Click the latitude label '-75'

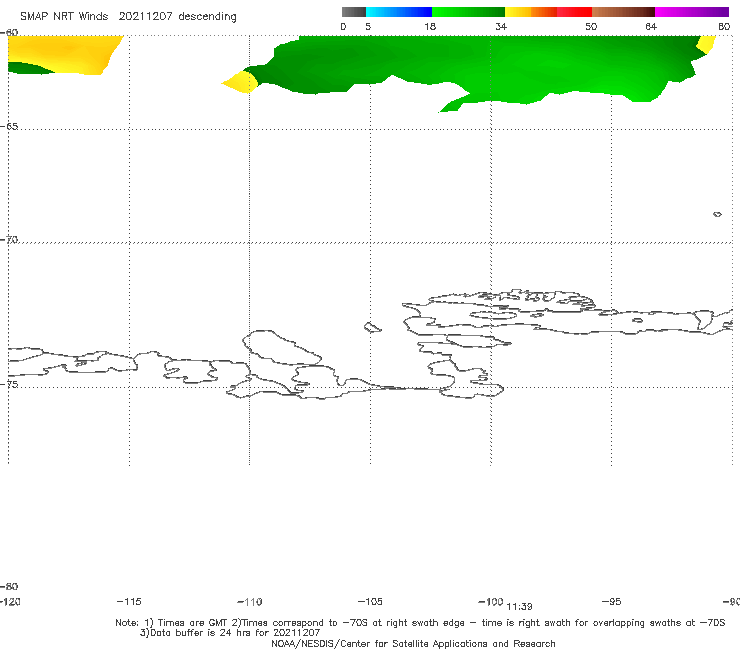coord(9,384)
